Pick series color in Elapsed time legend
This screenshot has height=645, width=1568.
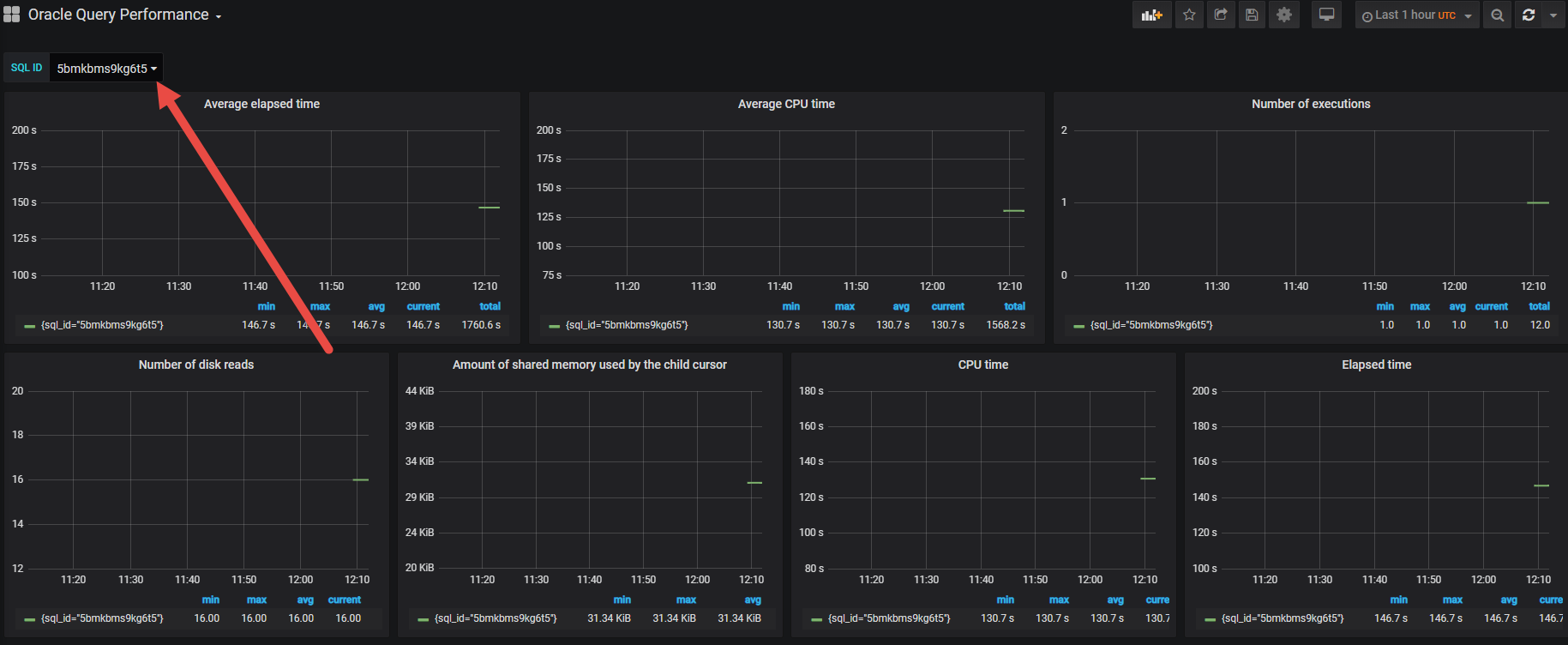(x=1210, y=619)
